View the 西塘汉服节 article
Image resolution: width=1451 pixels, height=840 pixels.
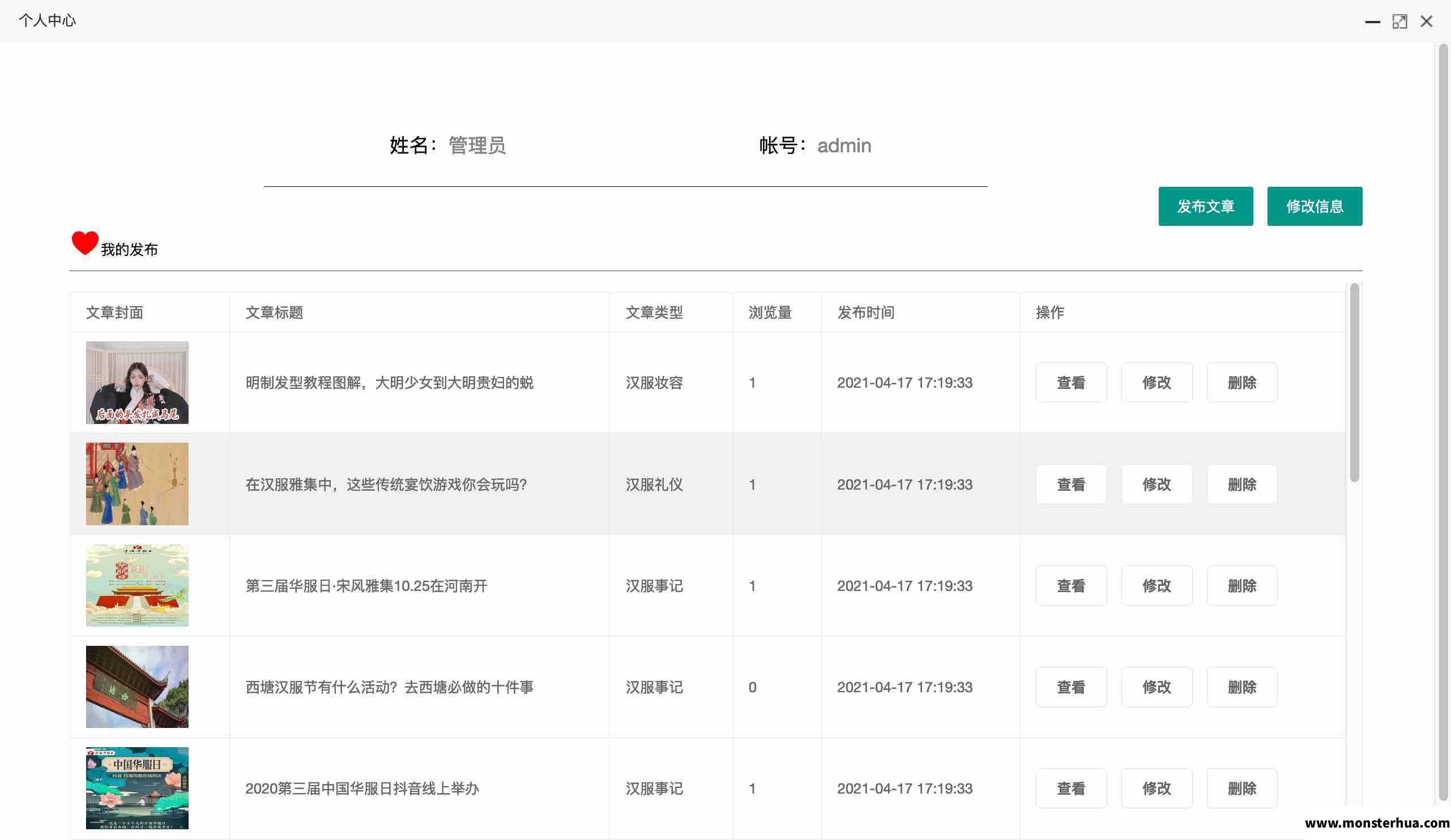tap(1071, 687)
